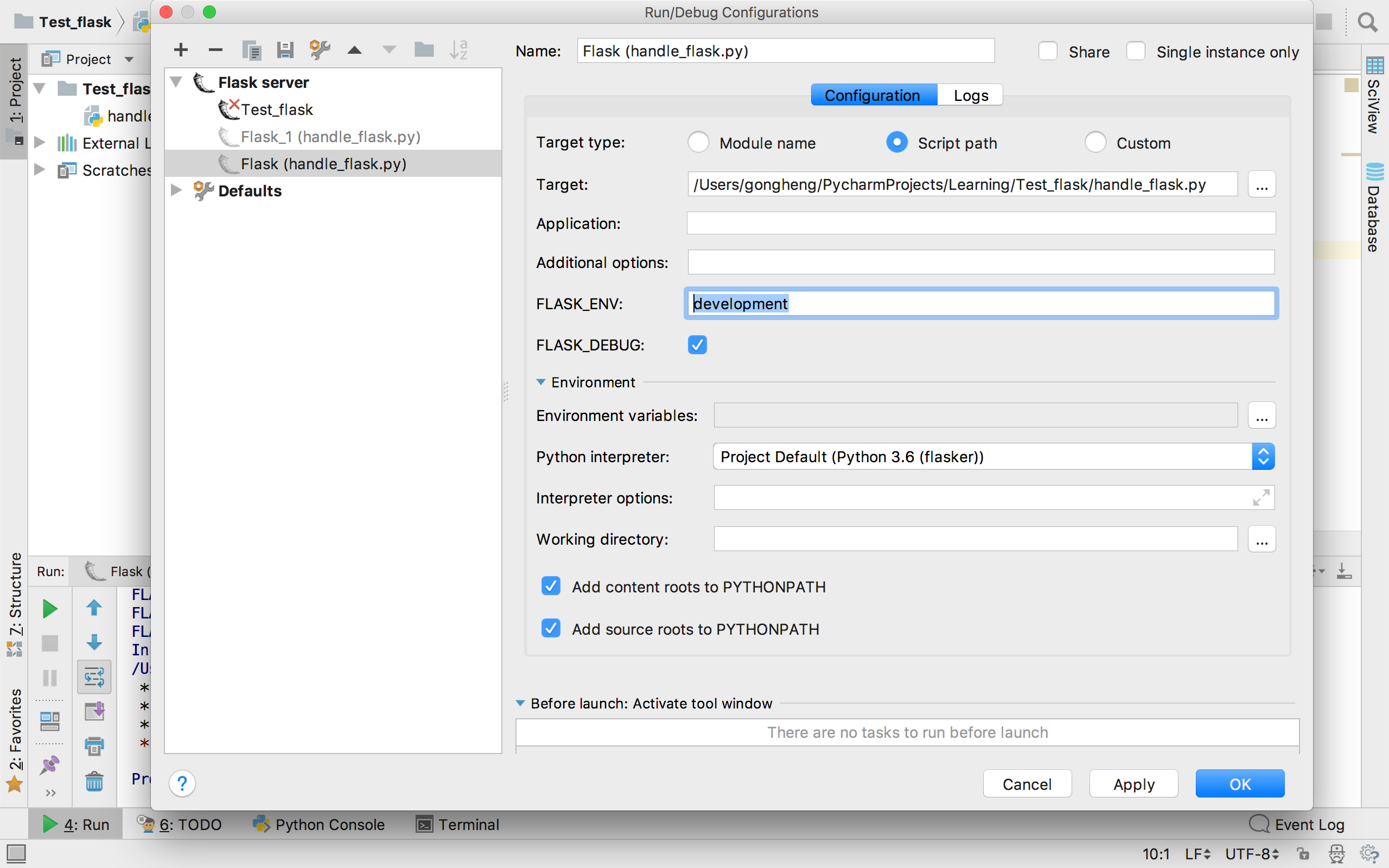This screenshot has height=868, width=1389.
Task: Click the green rerun icon in the Run panel
Action: (x=50, y=609)
